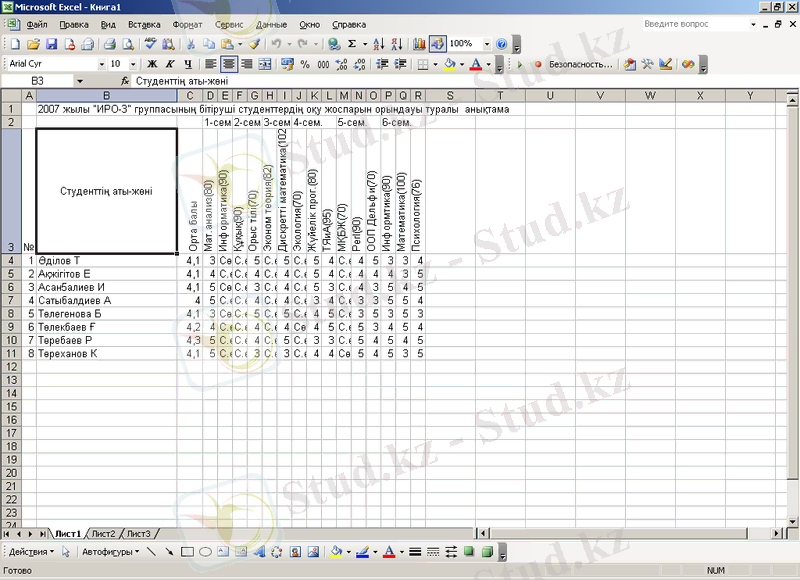Expand the font size dropdown
The width and height of the screenshot is (800, 580).
(x=132, y=64)
